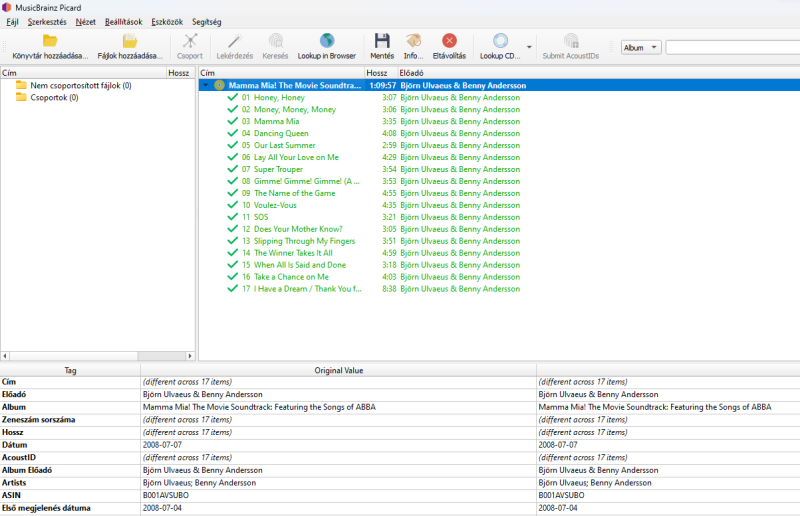Image resolution: width=800 pixels, height=516 pixels.
Task: Open the Eszközök menu
Action: click(x=167, y=22)
